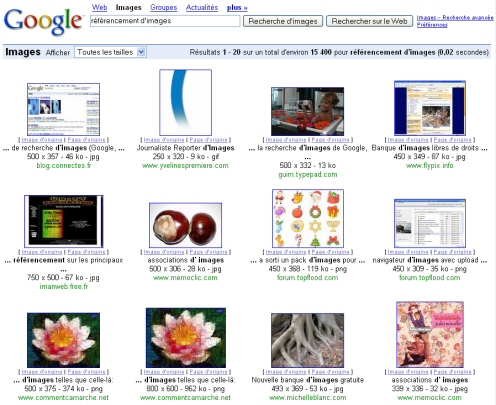
Task: Click 'Nouvelle banque d'images gratuite' caption
Action: point(308,380)
